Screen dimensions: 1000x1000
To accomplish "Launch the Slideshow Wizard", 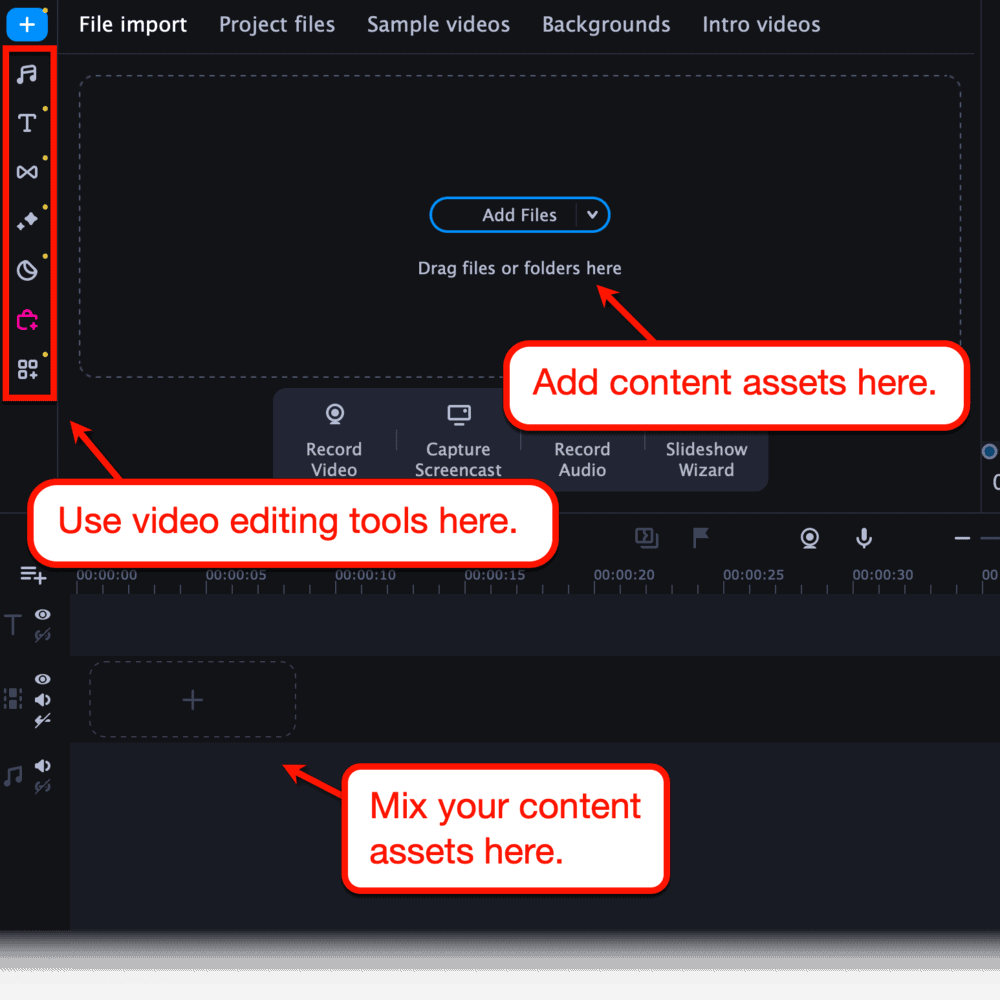I will point(706,459).
